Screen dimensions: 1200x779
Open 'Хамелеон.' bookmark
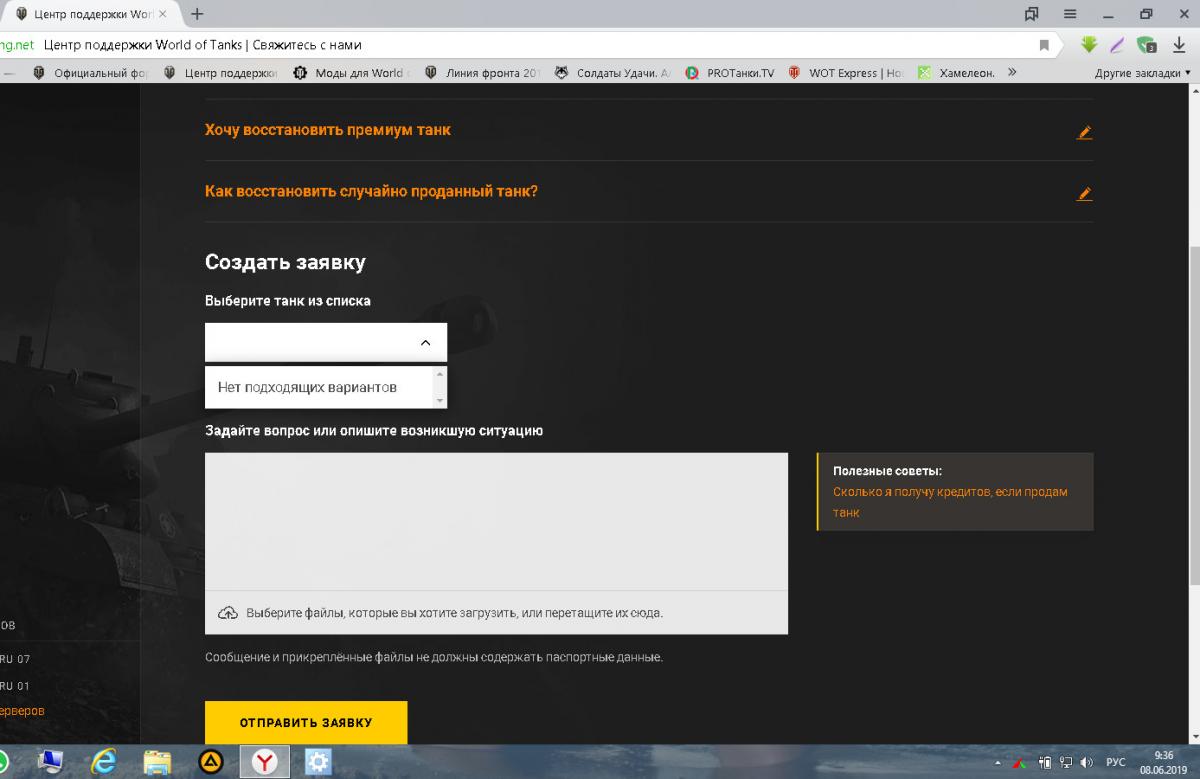957,73
